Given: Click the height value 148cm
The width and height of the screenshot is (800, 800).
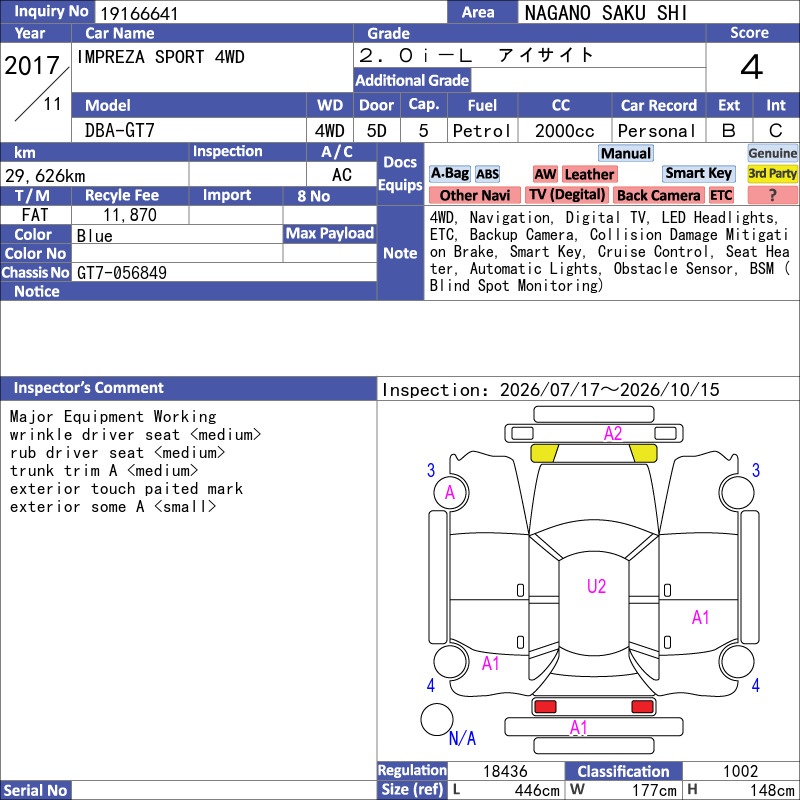Looking at the screenshot, I should pos(772,790).
